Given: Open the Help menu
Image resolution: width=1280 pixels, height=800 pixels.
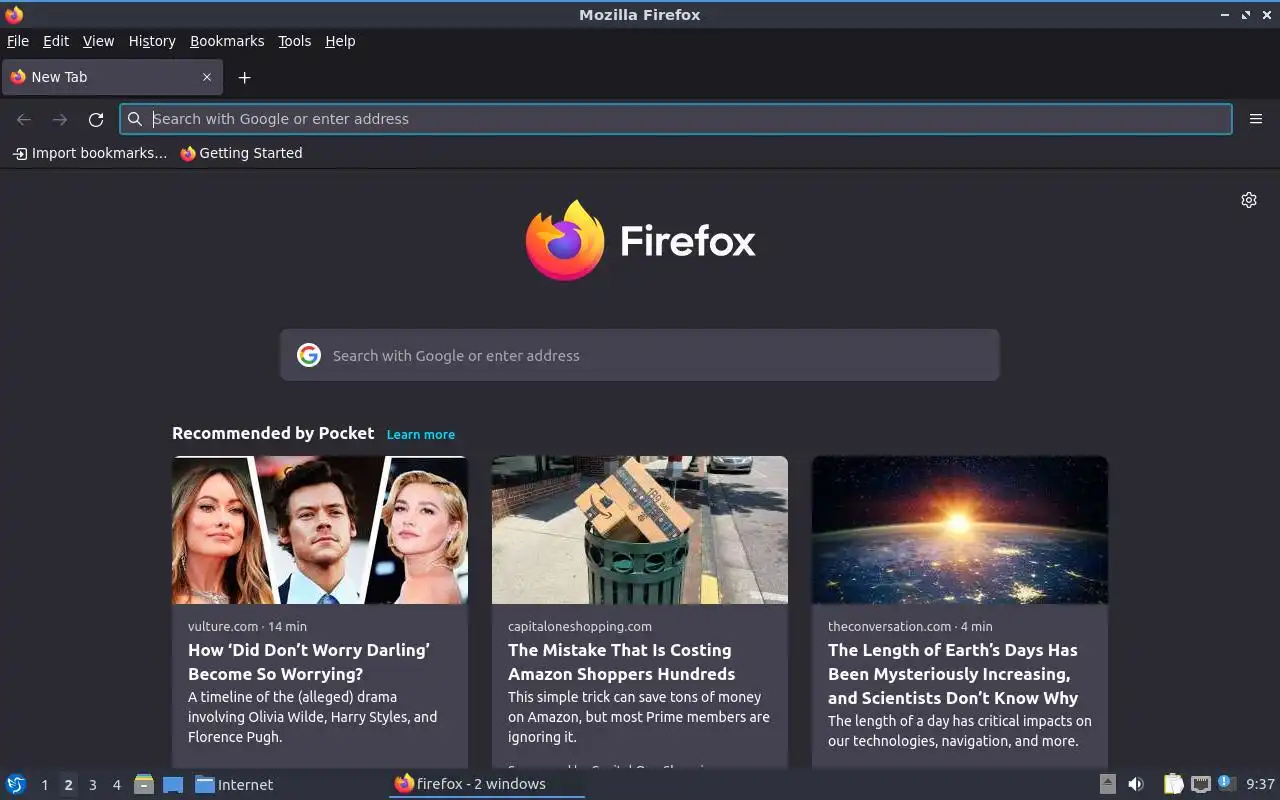Looking at the screenshot, I should click(340, 41).
